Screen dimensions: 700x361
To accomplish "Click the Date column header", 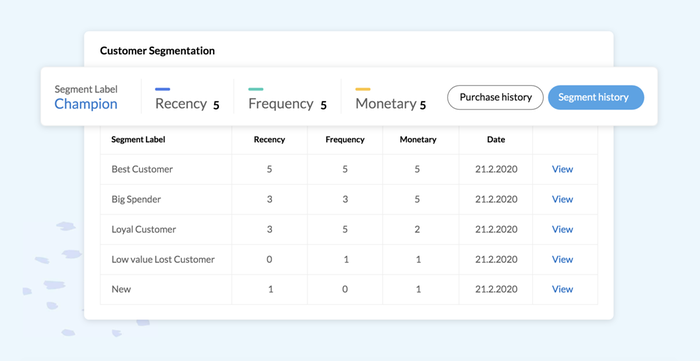I will pyautogui.click(x=496, y=140).
